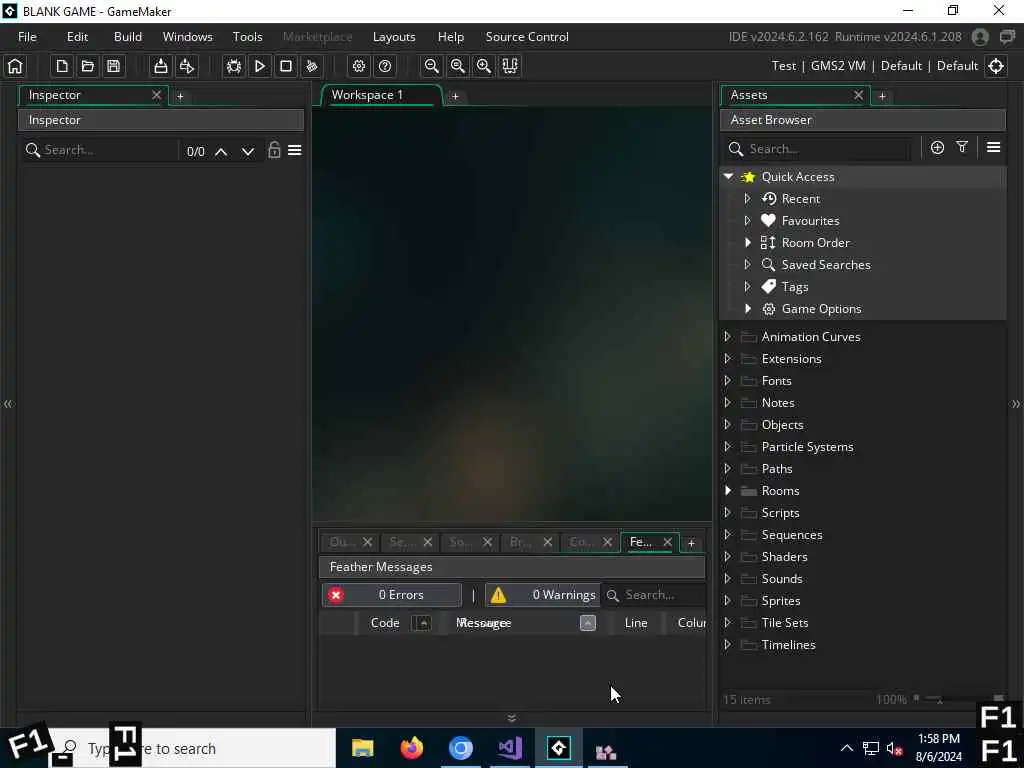Open File Explorer from the taskbar
The height and width of the screenshot is (768, 1024).
tap(362, 748)
